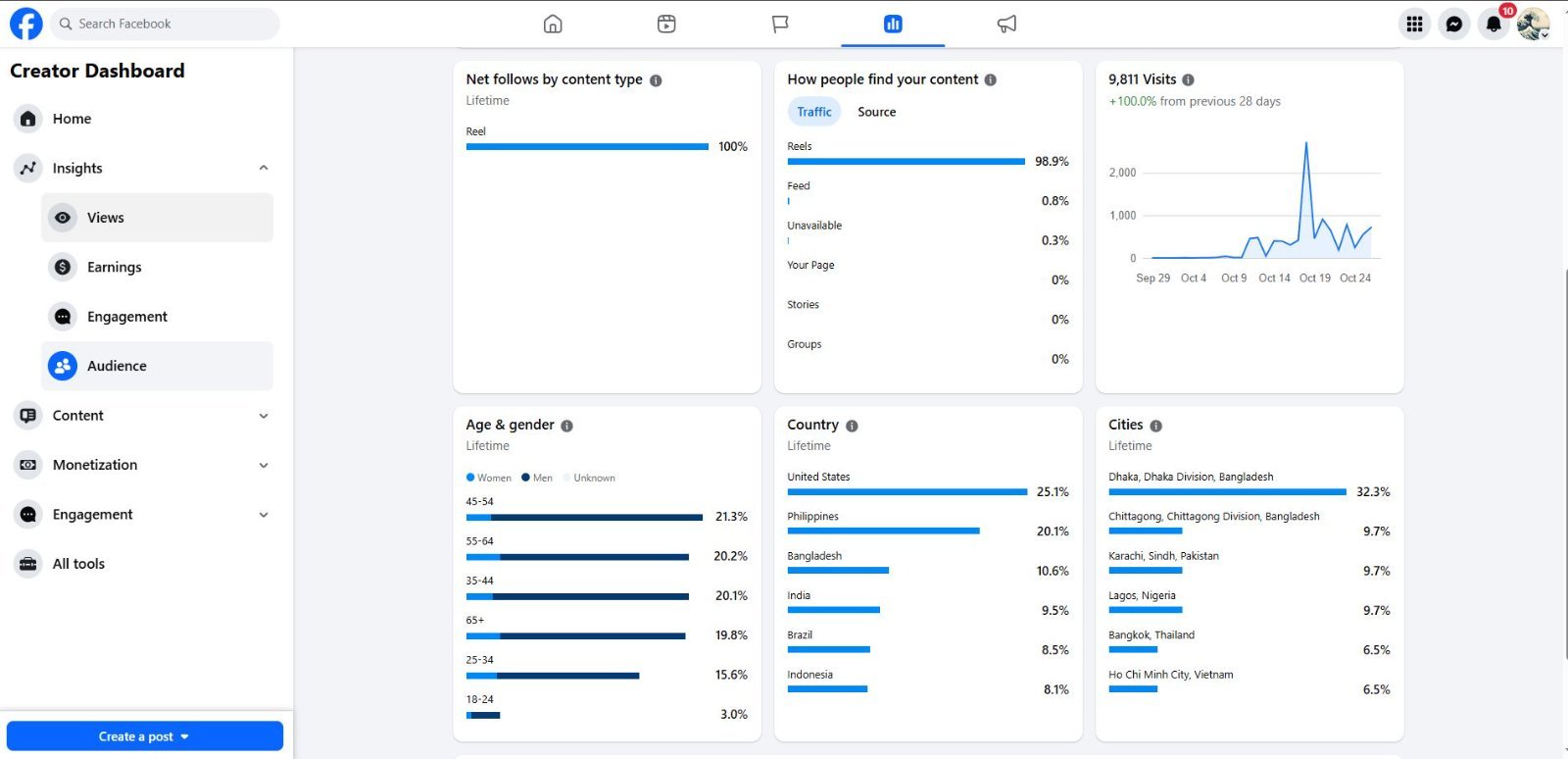Open the Messenger icon

click(1454, 24)
